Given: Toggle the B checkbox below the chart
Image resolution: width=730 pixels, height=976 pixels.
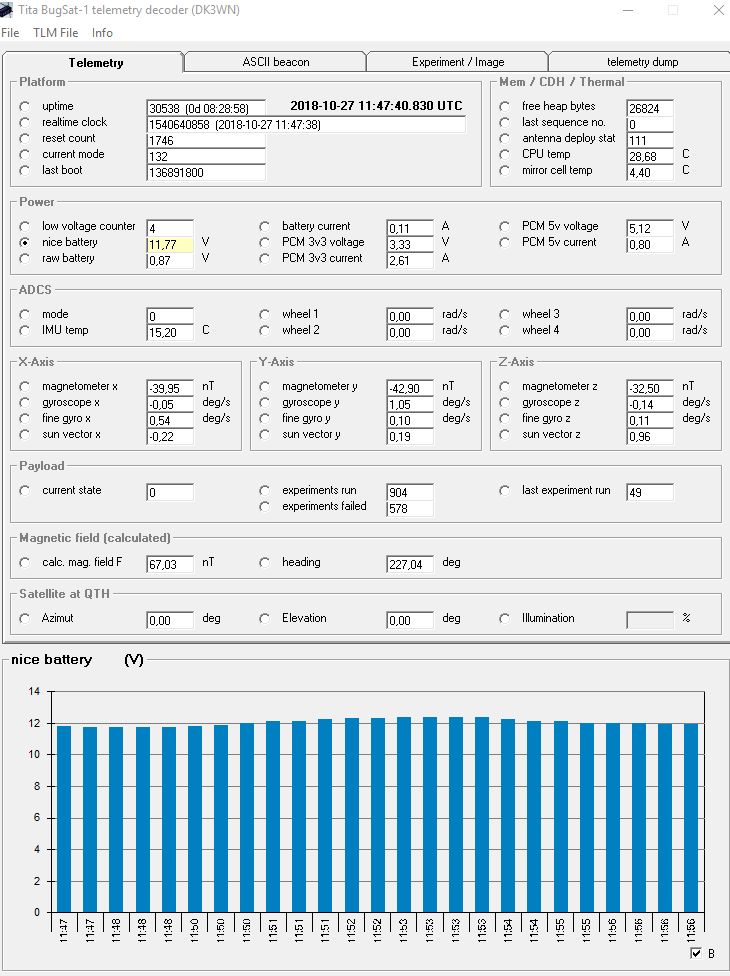Looking at the screenshot, I should 696,954.
